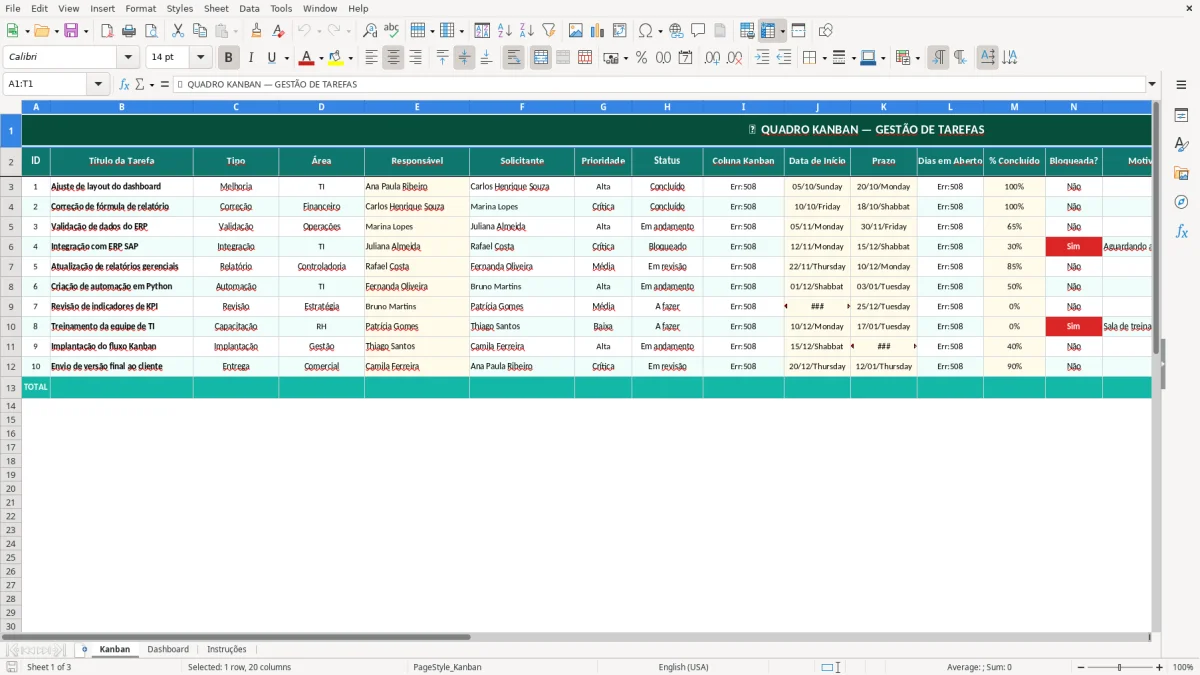Open the Underline style dropdown arrow
Viewport: 1200px width, 675px height.
(287, 58)
